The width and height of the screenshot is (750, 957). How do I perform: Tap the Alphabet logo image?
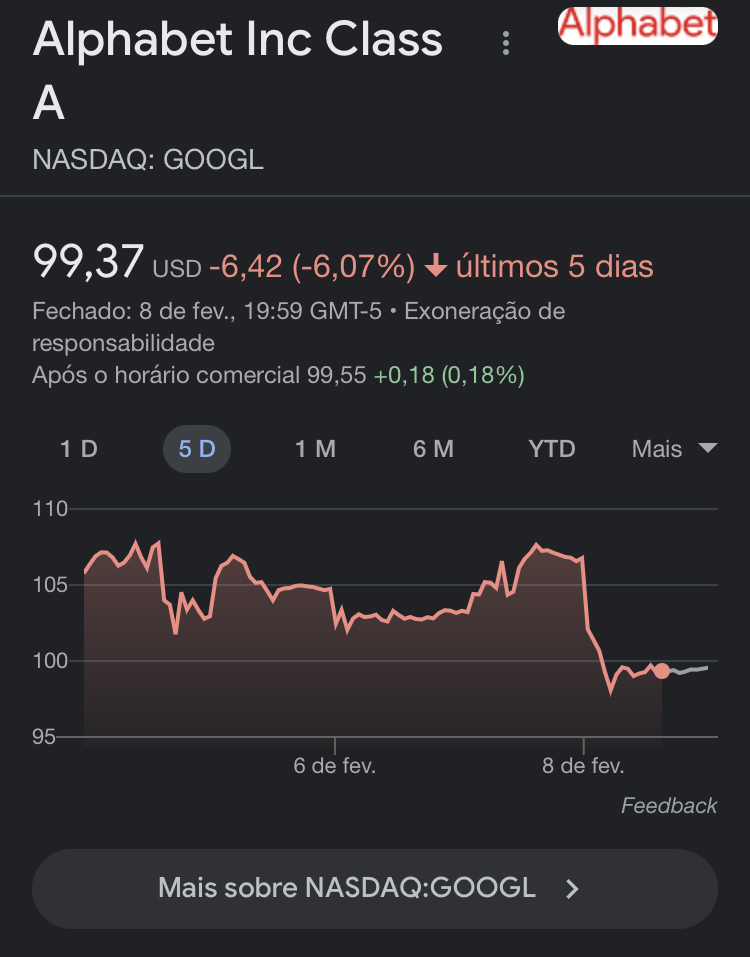(638, 26)
